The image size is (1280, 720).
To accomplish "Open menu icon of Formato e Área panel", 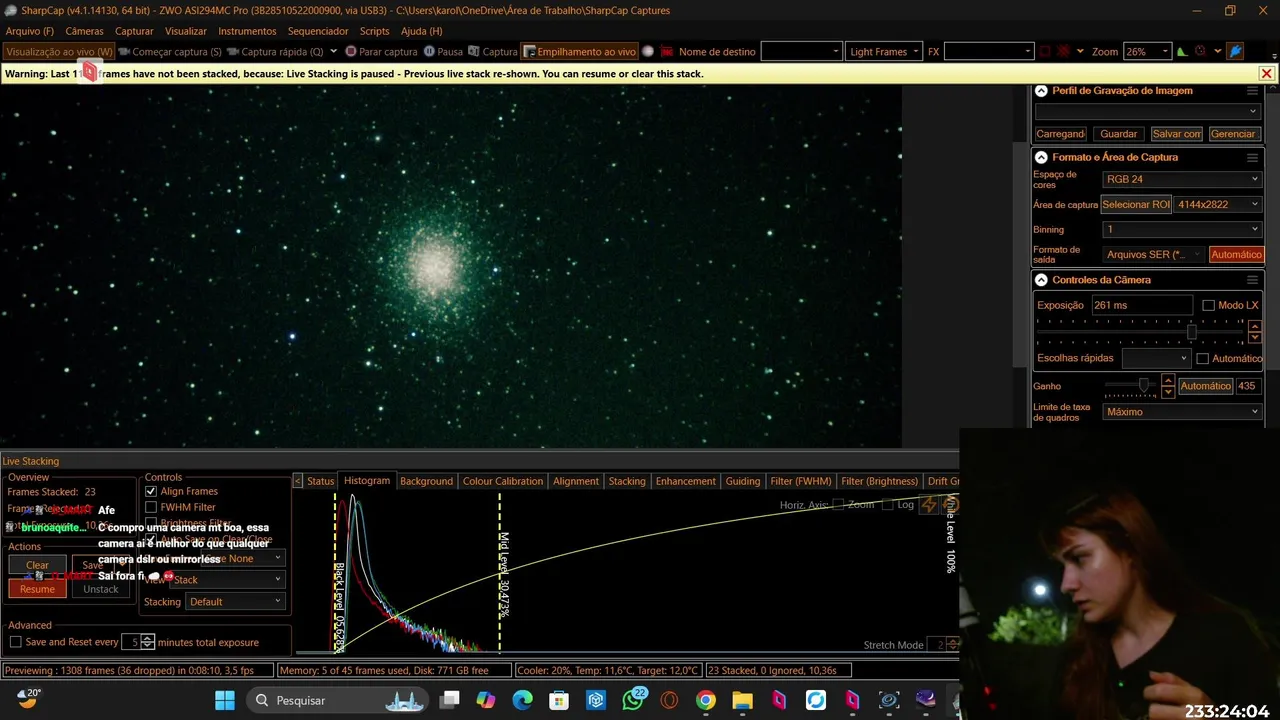I will point(1252,157).
